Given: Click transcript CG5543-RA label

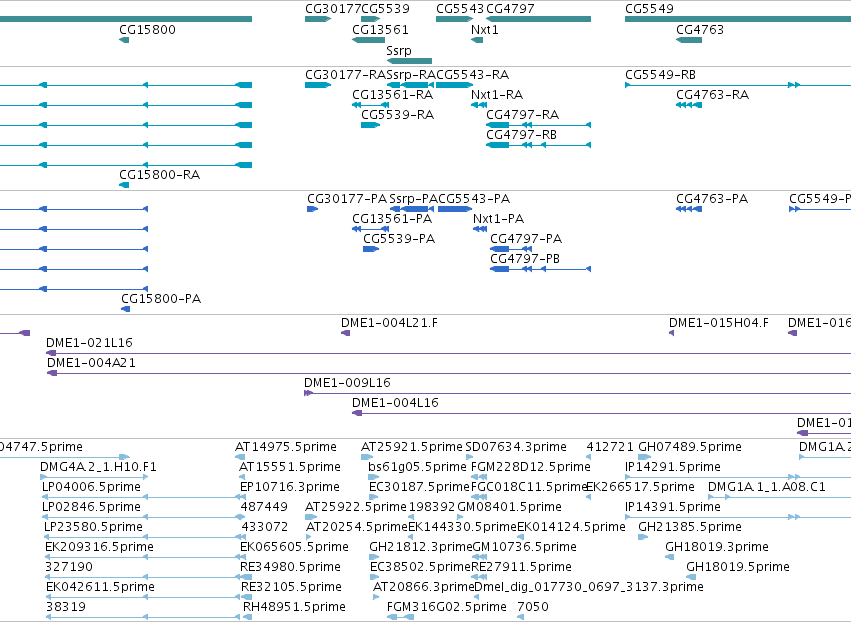Looking at the screenshot, I should 473,74.
